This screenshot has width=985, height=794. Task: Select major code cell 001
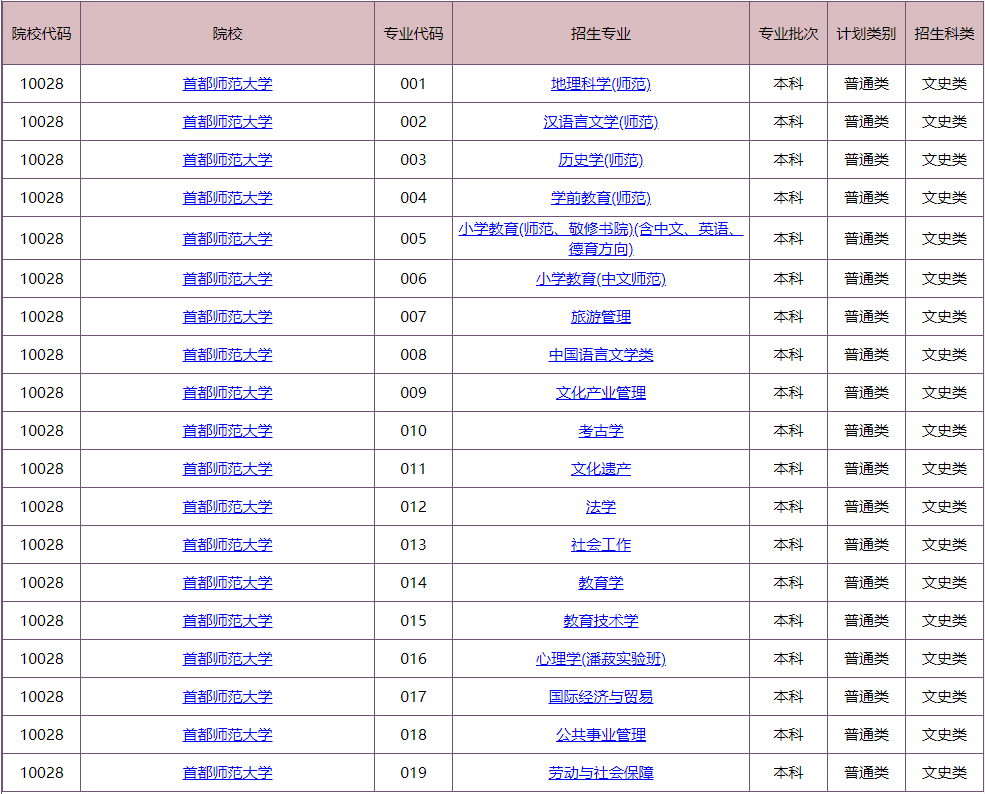(413, 84)
